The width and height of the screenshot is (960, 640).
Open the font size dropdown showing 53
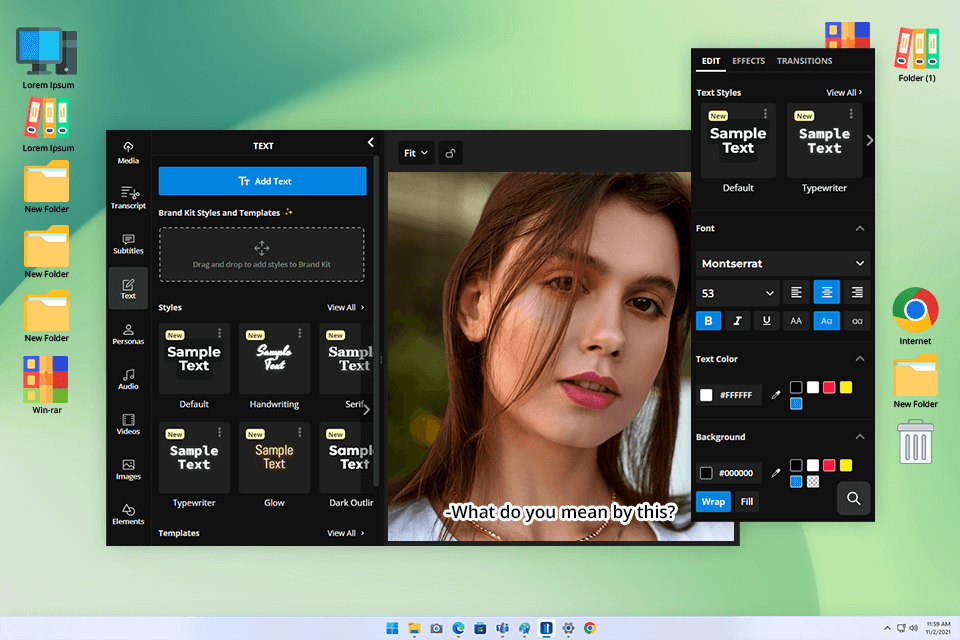click(737, 292)
